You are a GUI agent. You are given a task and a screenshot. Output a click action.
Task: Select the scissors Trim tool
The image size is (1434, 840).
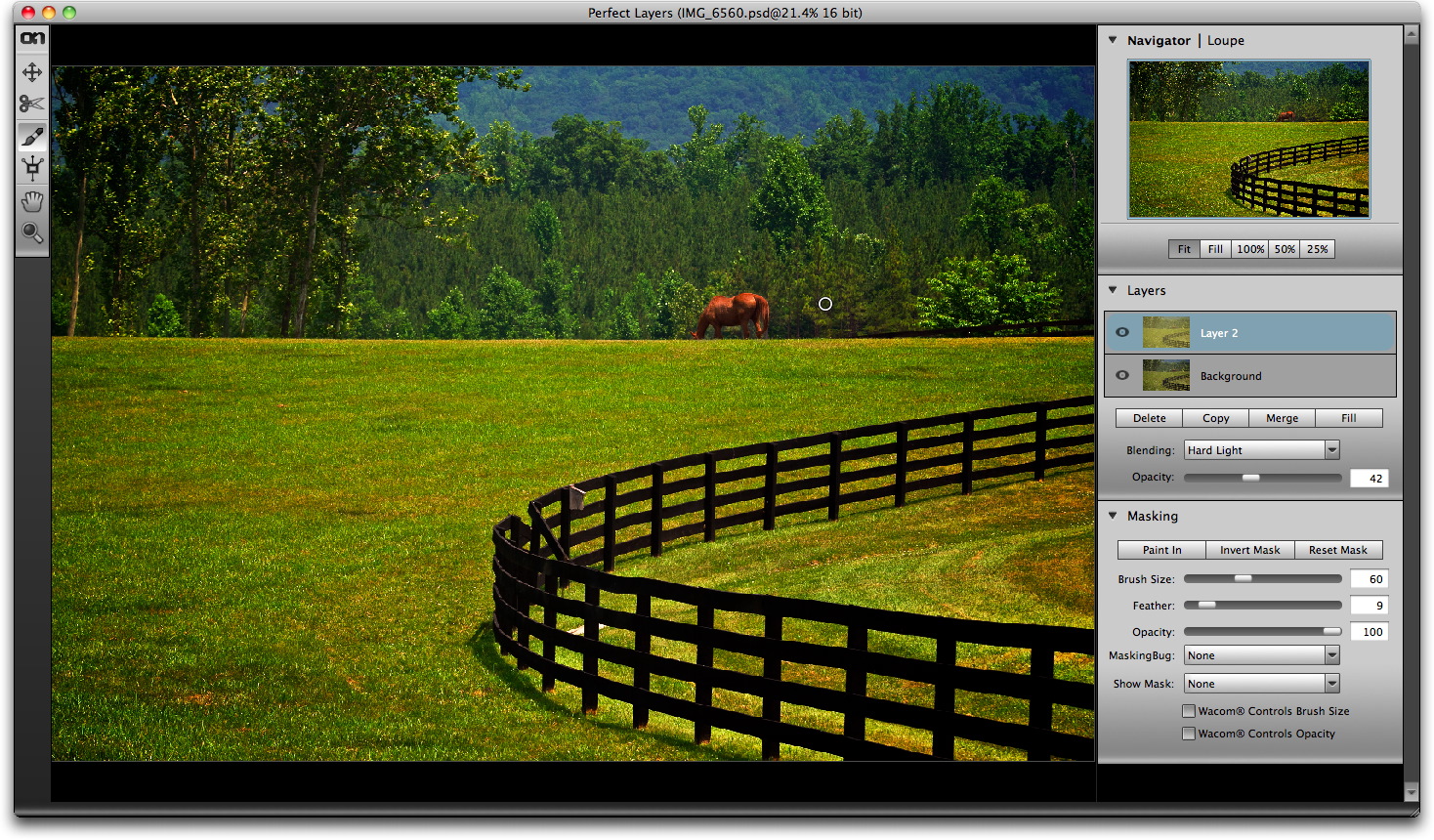coord(32,104)
